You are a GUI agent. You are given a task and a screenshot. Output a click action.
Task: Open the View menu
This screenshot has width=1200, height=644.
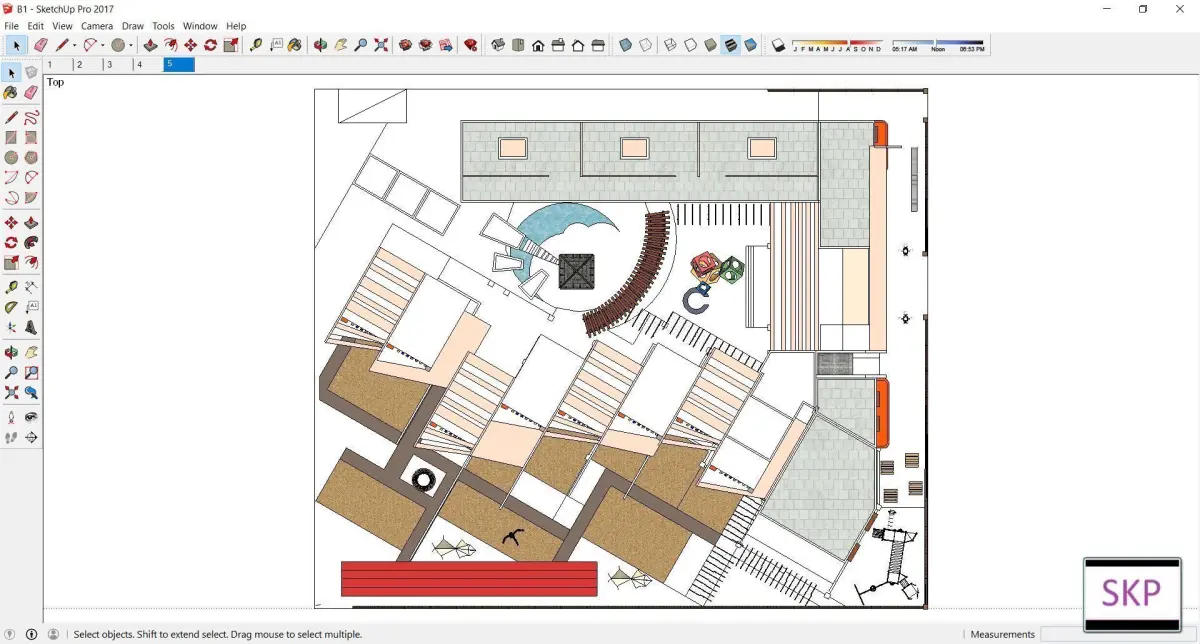point(62,26)
